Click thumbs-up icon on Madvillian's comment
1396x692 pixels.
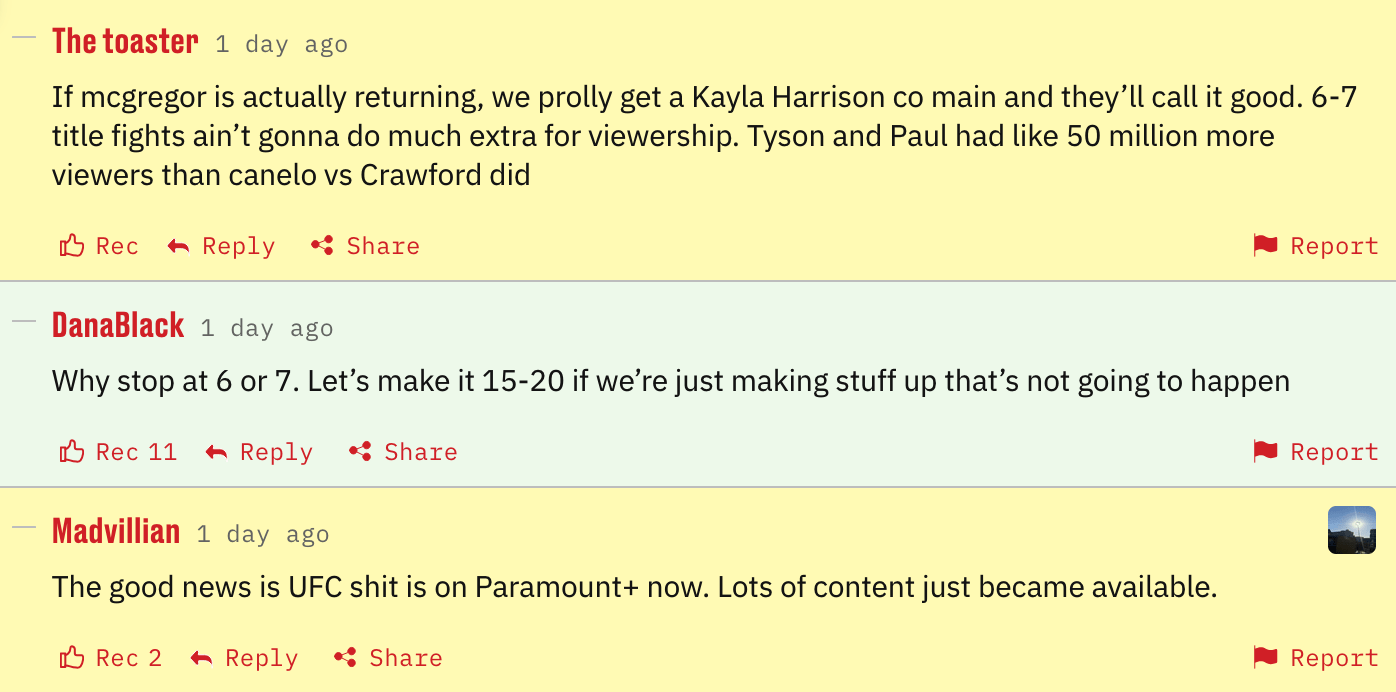click(72, 658)
